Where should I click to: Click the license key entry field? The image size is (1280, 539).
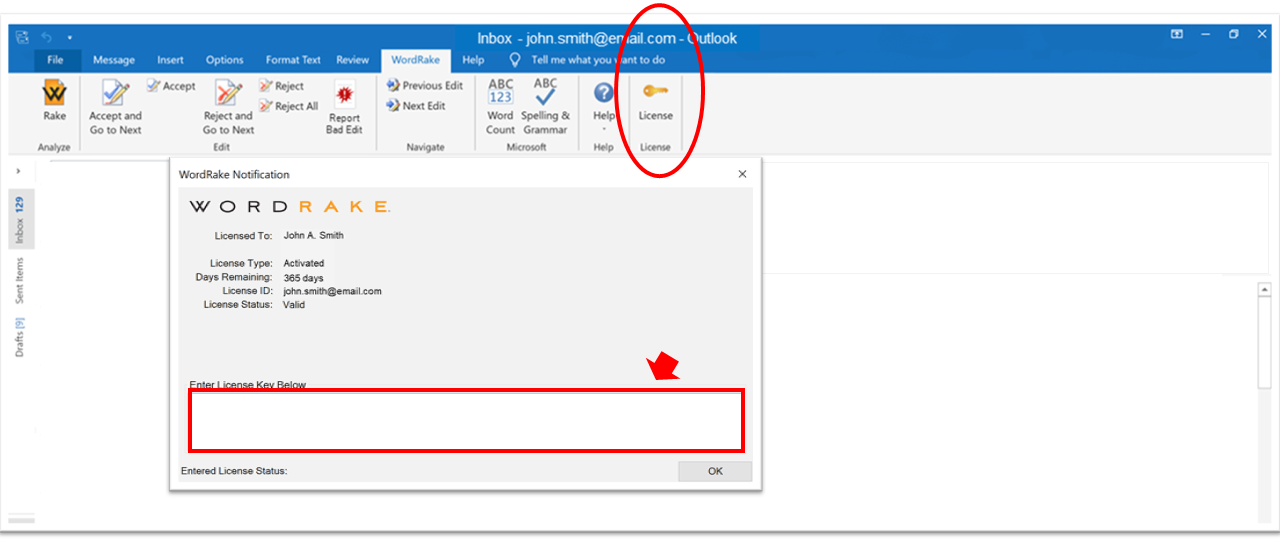(x=466, y=421)
